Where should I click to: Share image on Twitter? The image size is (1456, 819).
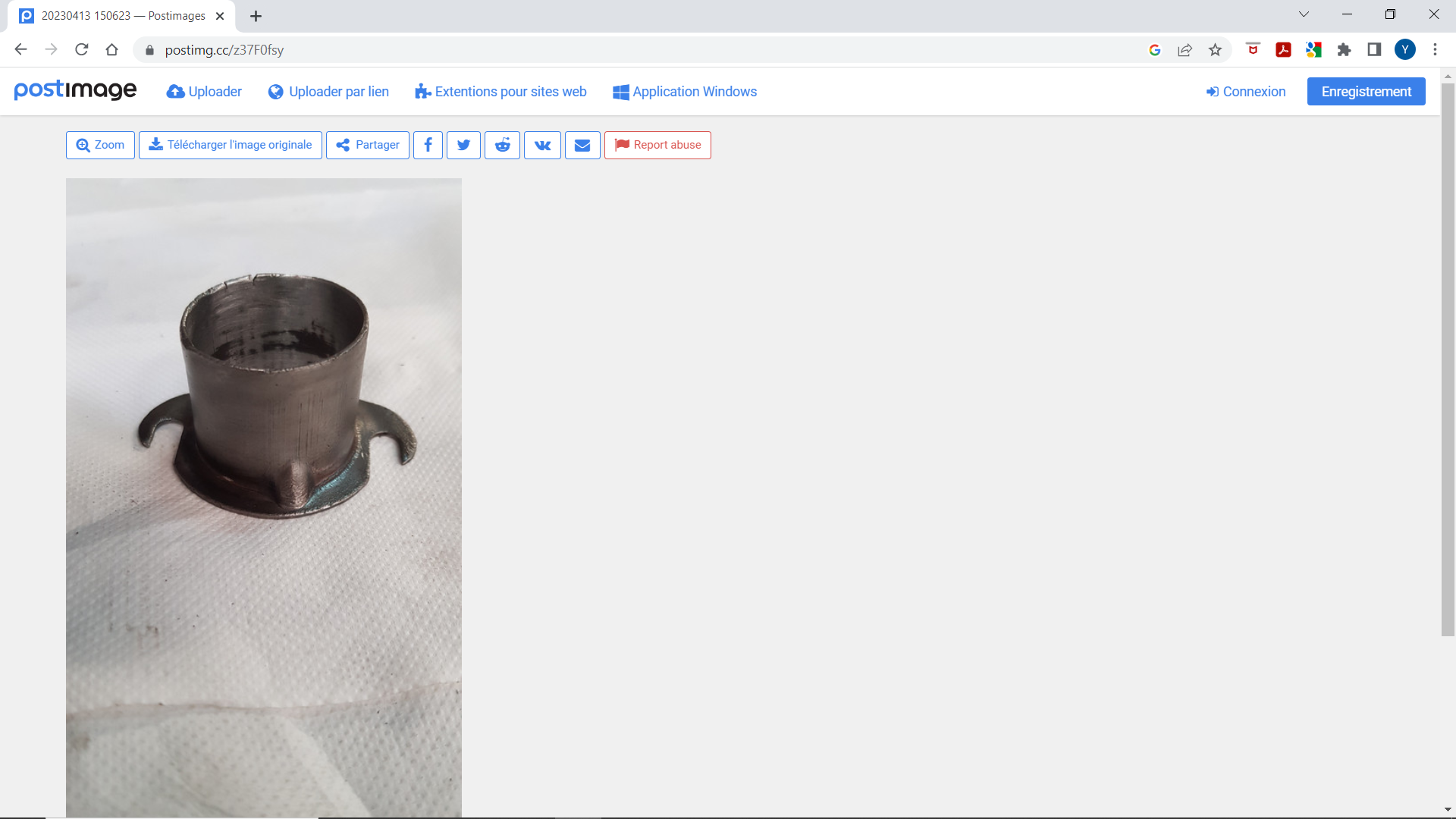click(463, 145)
